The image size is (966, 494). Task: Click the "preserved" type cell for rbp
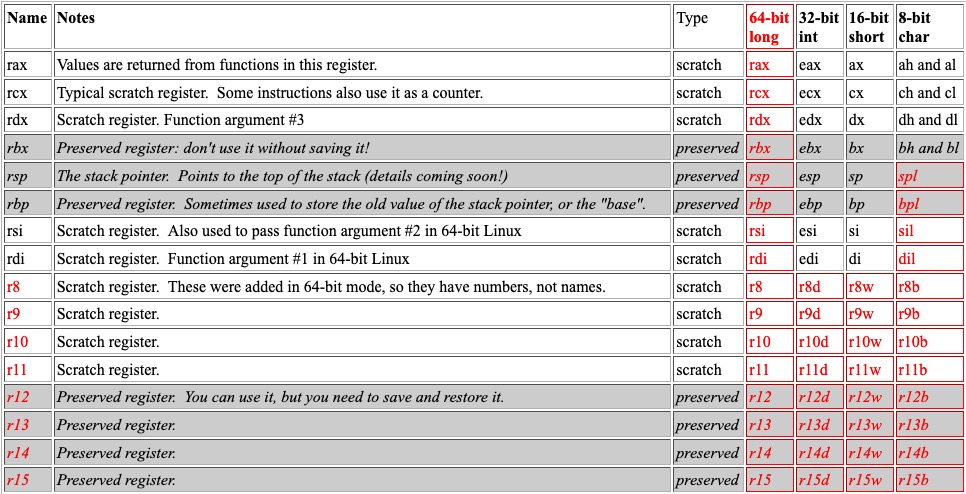pyautogui.click(x=708, y=204)
